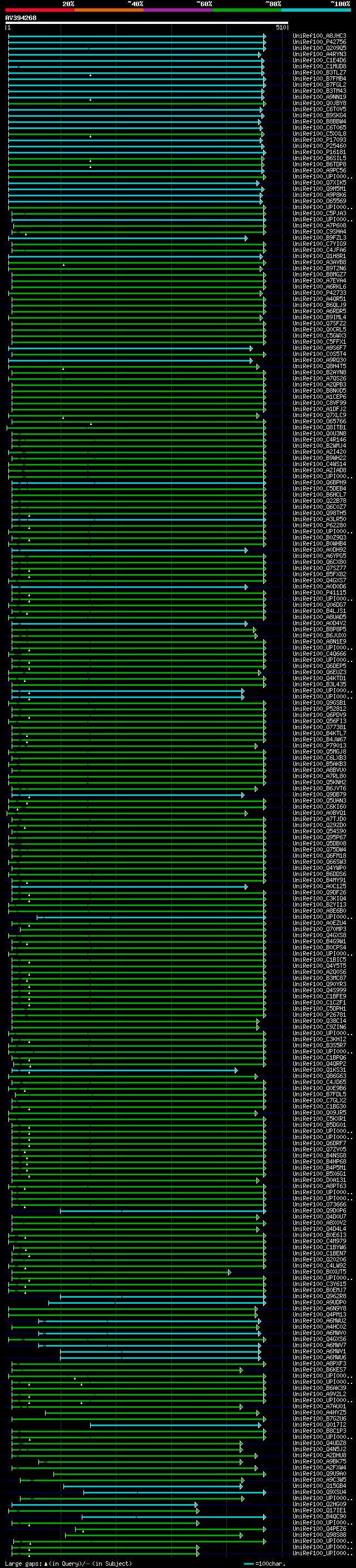Open the UniRef100_P42756 hit label
The width and height of the screenshot is (356, 1568).
(x=319, y=42)
